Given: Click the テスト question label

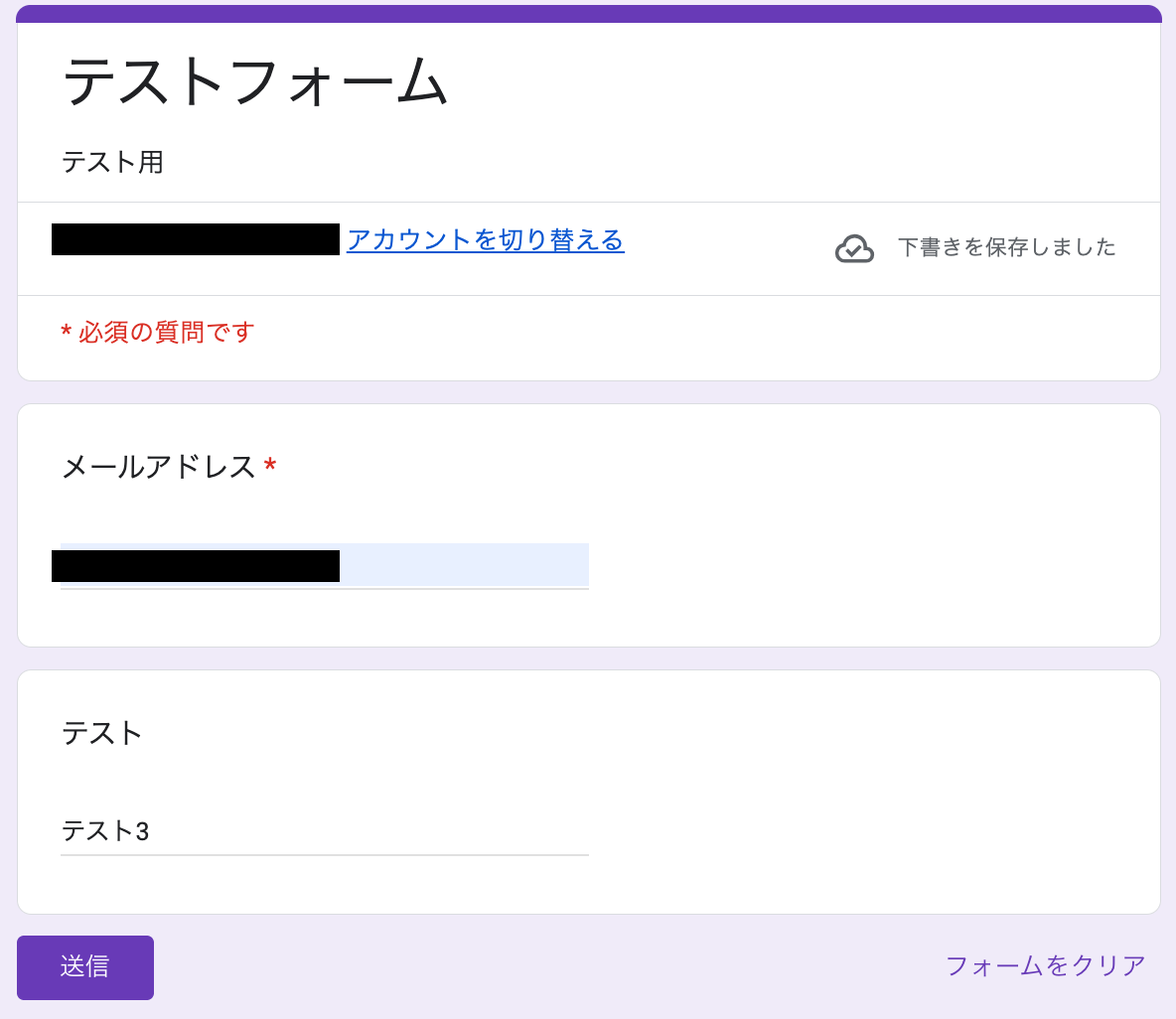Looking at the screenshot, I should pyautogui.click(x=102, y=733).
